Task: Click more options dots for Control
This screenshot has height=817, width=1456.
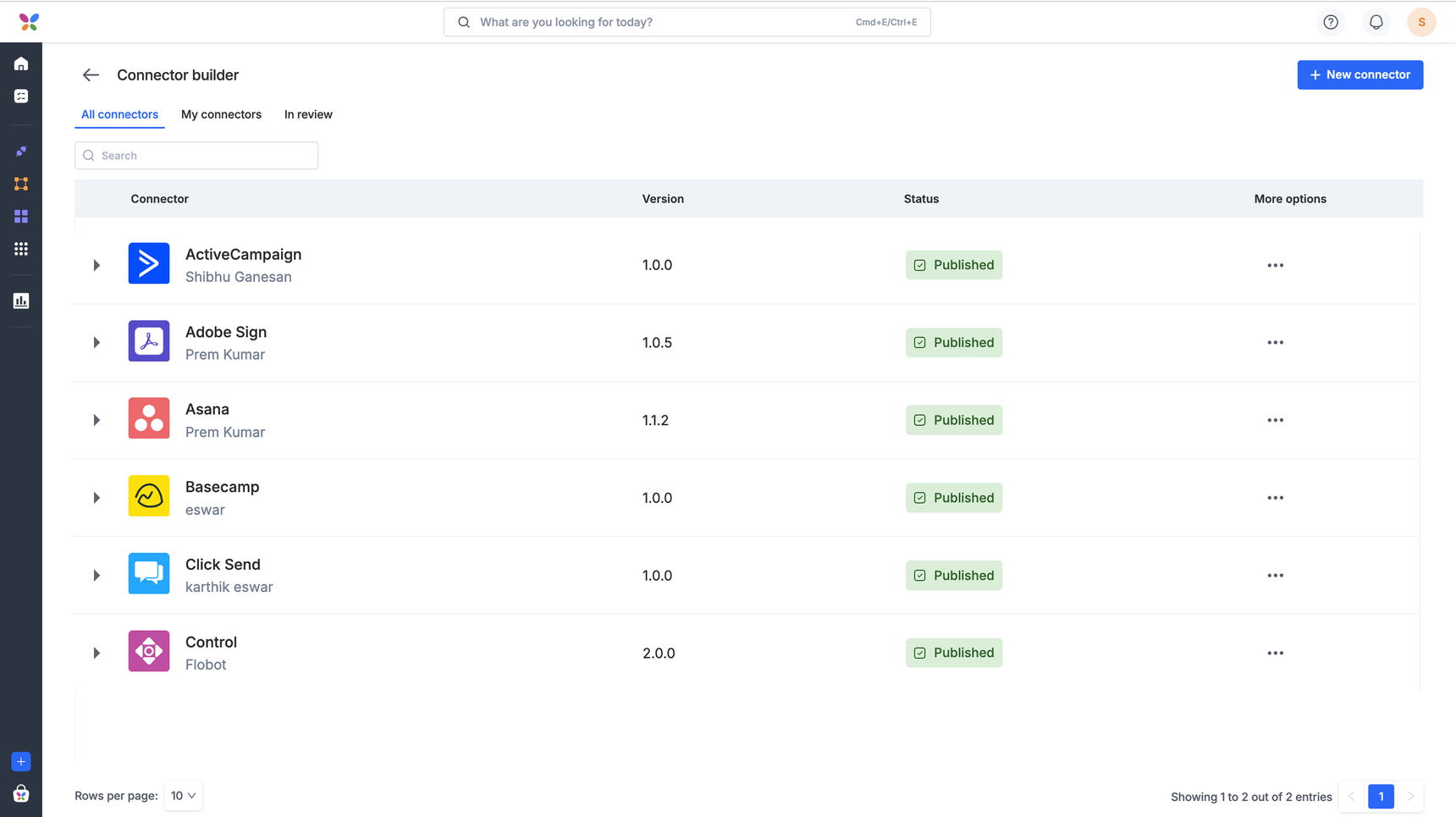Action: pyautogui.click(x=1275, y=653)
